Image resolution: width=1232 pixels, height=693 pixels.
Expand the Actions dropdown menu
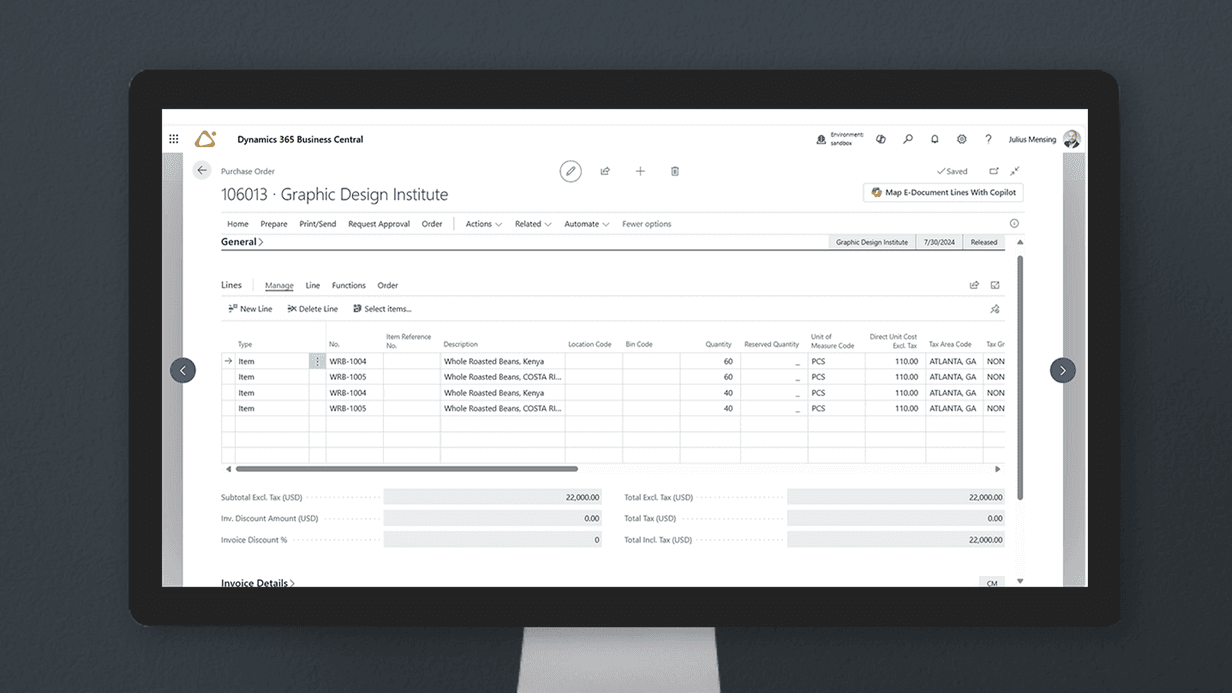(x=483, y=224)
